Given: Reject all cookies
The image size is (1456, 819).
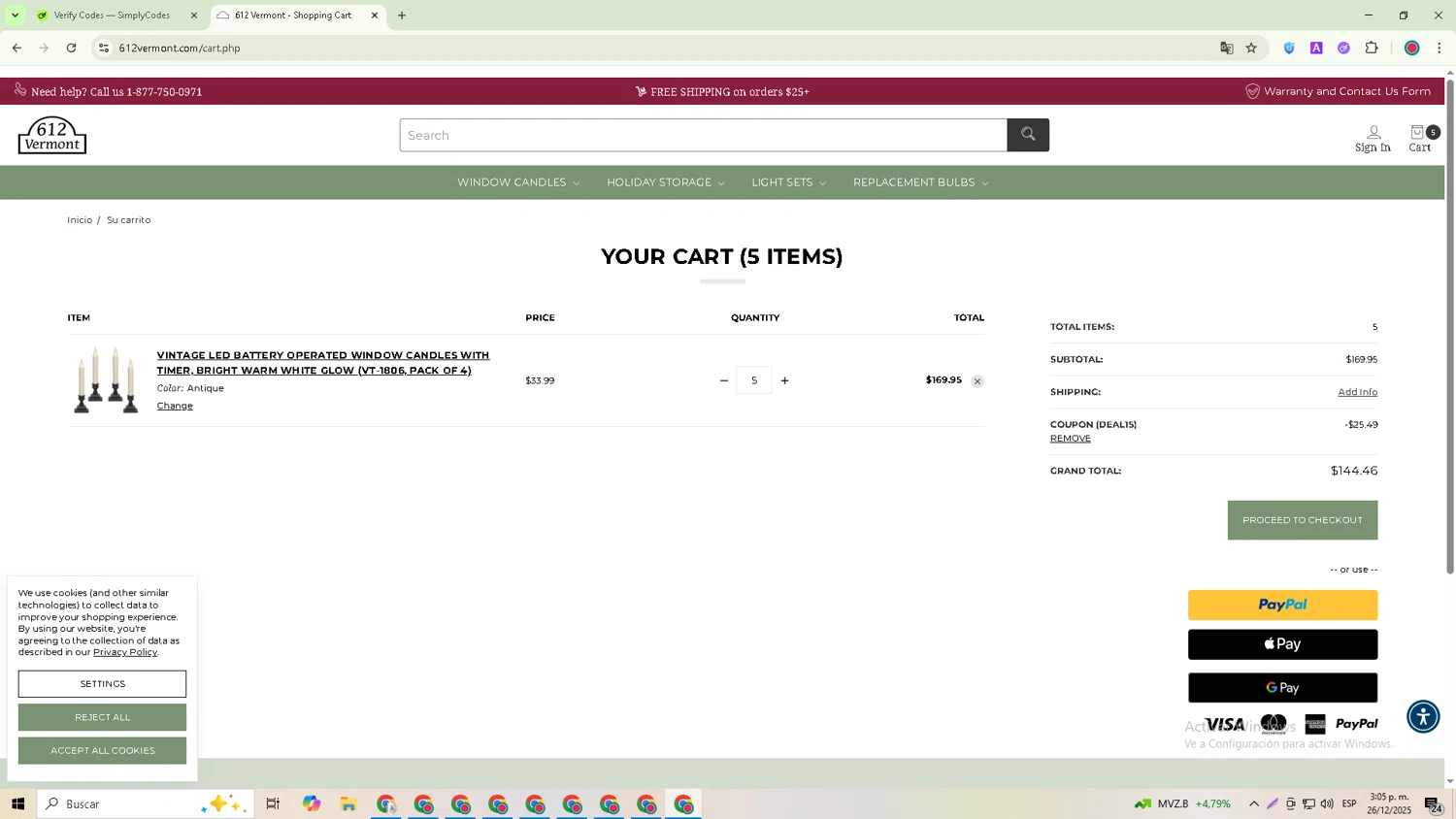Looking at the screenshot, I should point(102,717).
